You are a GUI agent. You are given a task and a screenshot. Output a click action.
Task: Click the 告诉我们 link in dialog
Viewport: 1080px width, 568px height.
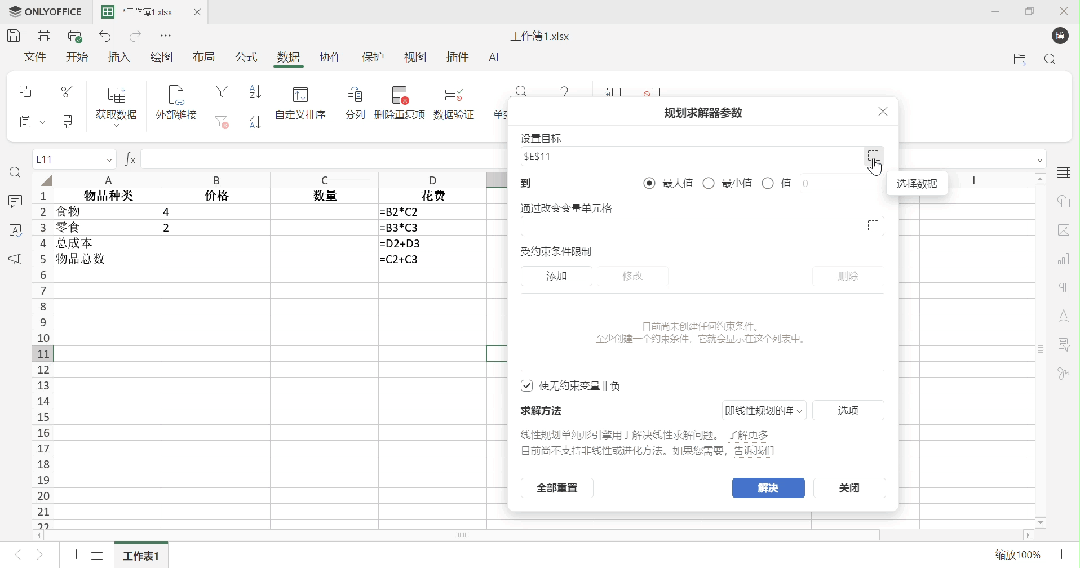click(753, 451)
